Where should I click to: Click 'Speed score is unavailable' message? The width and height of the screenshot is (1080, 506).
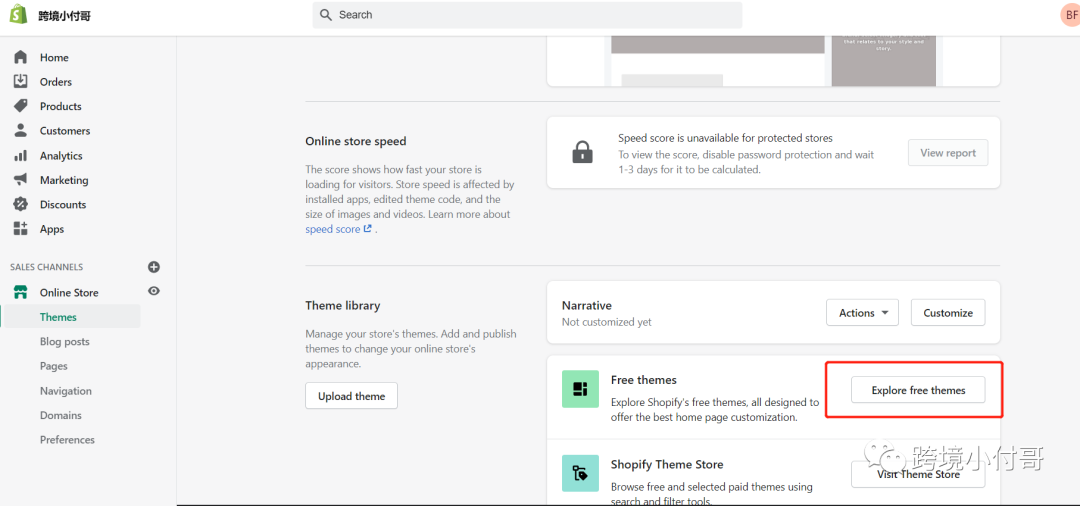[725, 138]
